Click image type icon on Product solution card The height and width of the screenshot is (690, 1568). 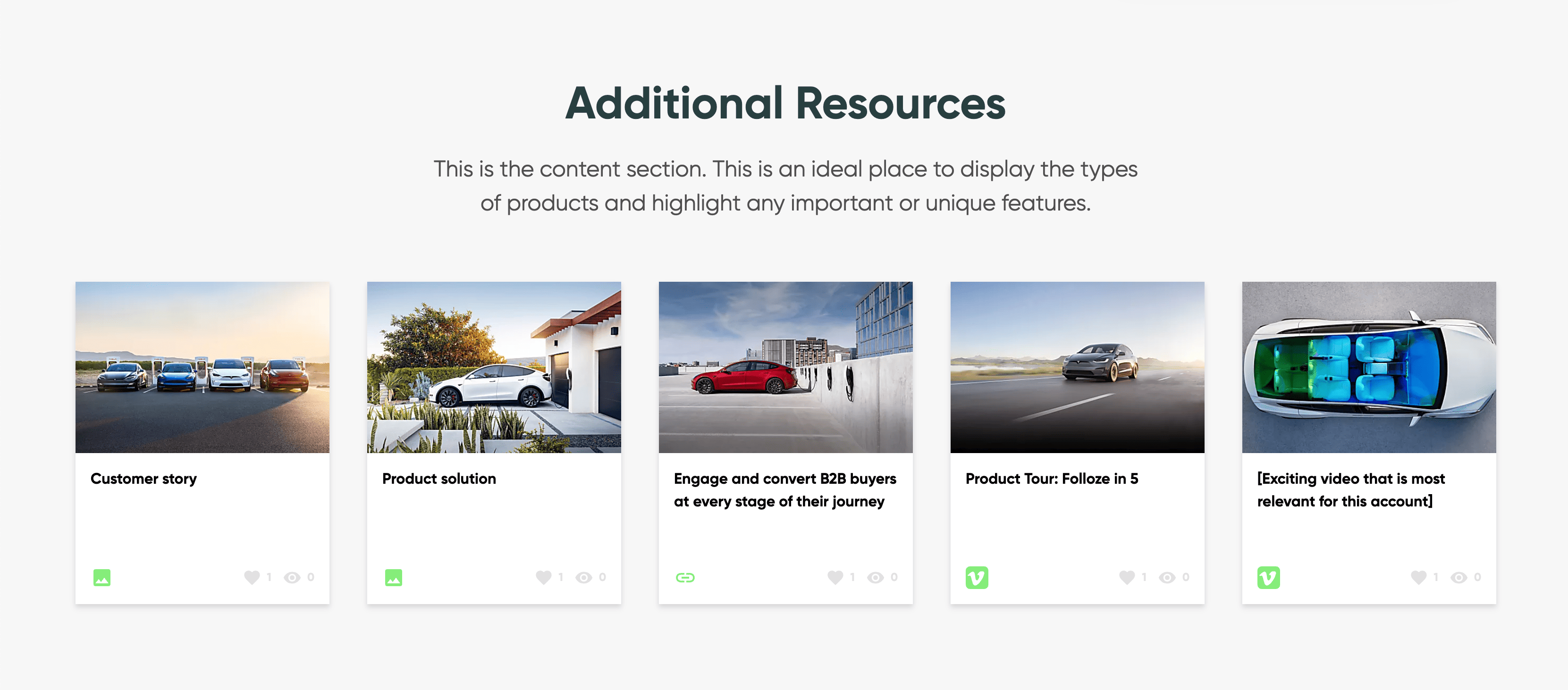tap(393, 577)
